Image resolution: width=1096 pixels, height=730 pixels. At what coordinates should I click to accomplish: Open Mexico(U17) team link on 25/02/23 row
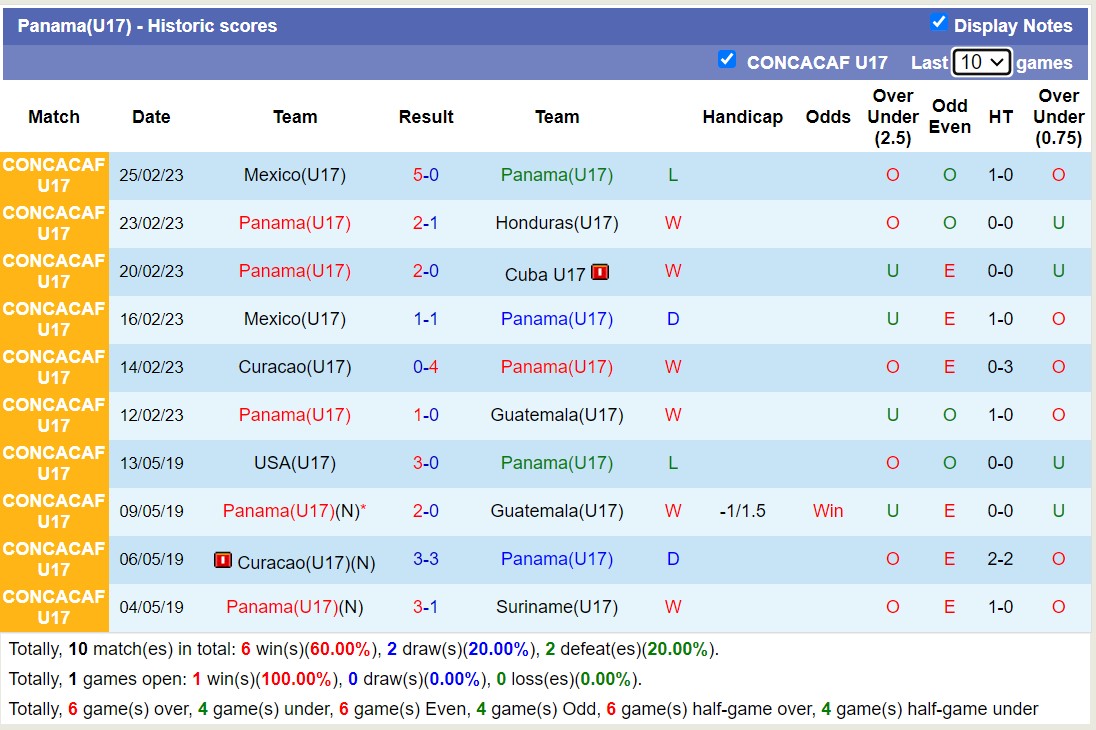(x=294, y=175)
